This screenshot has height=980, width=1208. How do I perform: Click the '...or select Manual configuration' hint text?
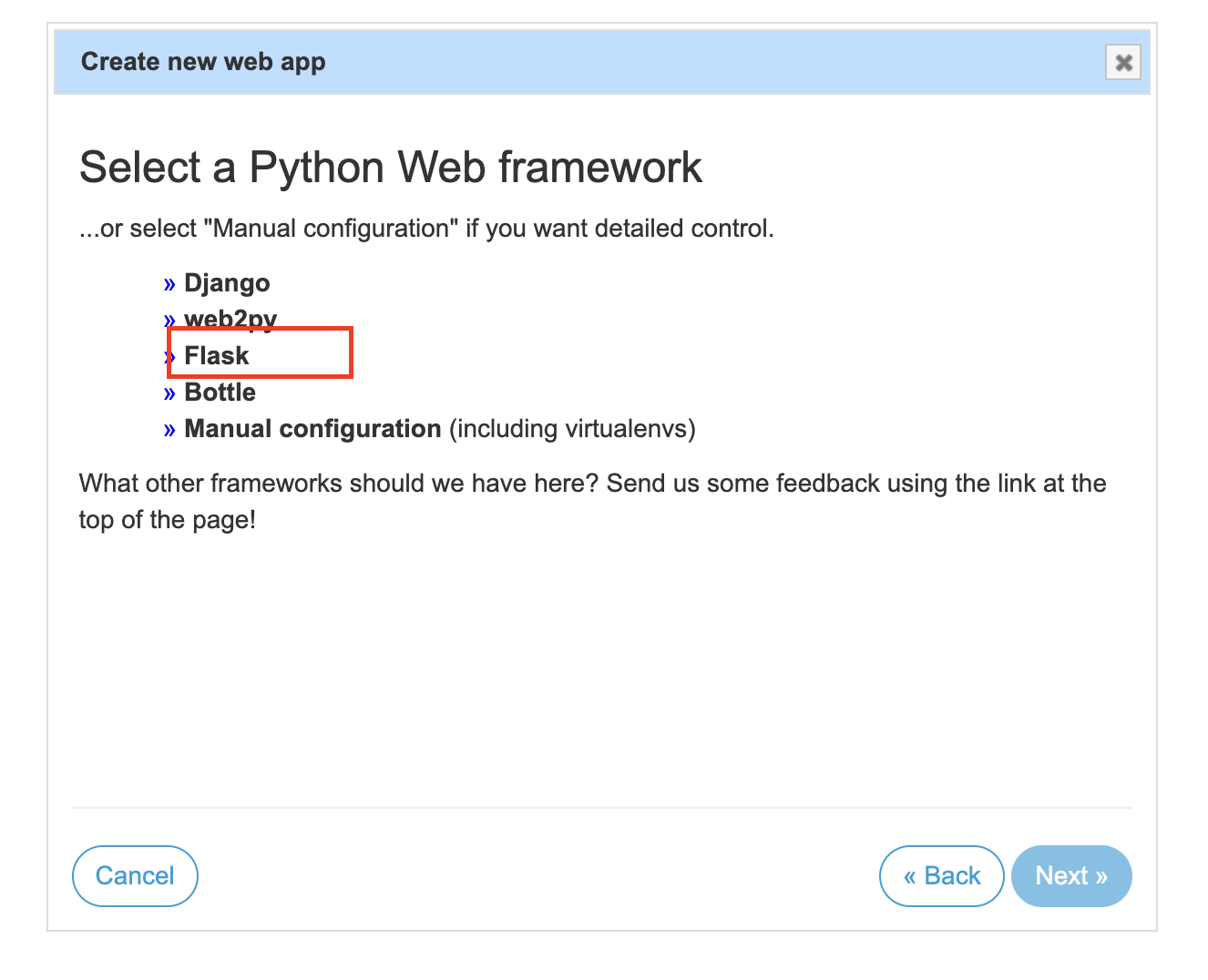coord(426,229)
